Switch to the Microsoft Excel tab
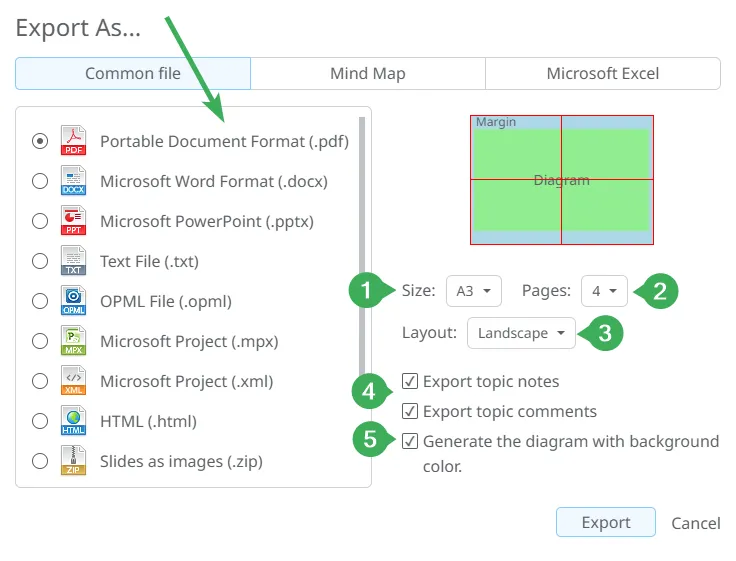Screen dimensions: 736x561 coord(603,73)
